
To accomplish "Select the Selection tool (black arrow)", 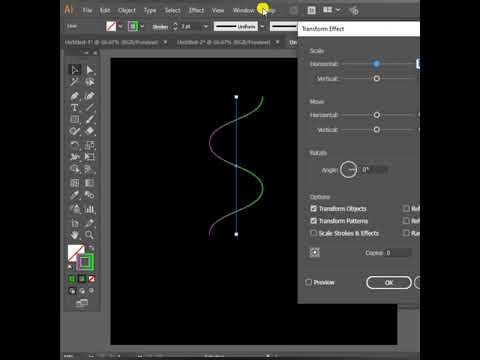I will 75,70.
